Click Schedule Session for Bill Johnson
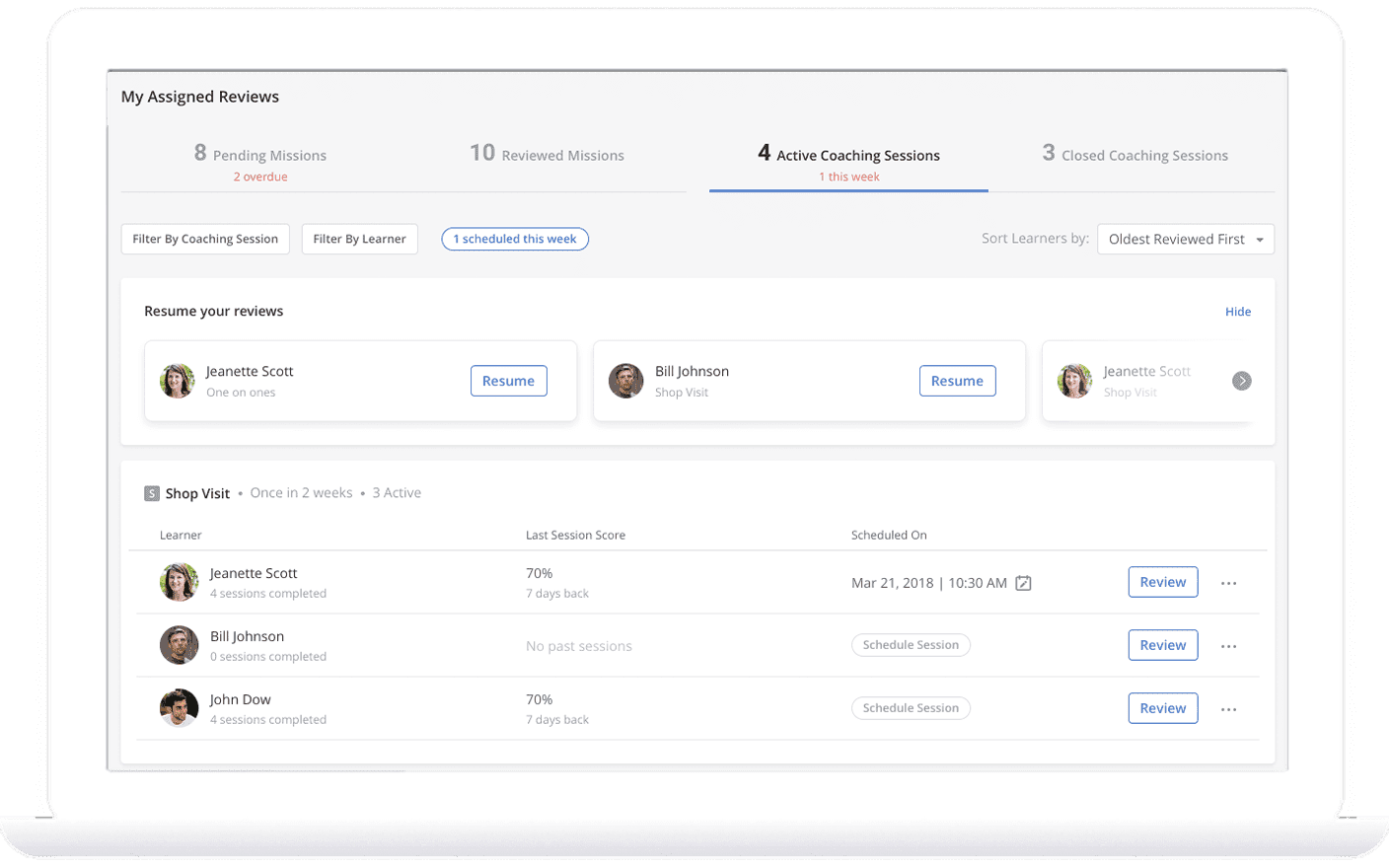 click(911, 645)
